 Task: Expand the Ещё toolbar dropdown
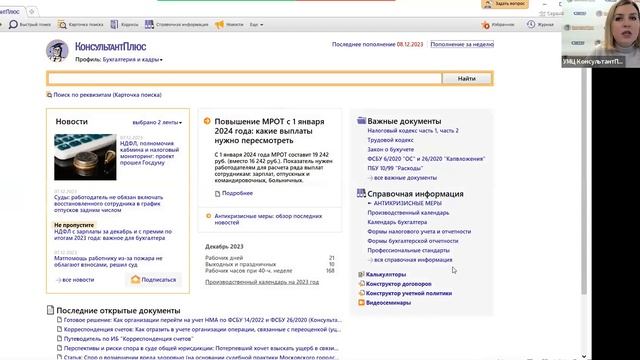256,24
